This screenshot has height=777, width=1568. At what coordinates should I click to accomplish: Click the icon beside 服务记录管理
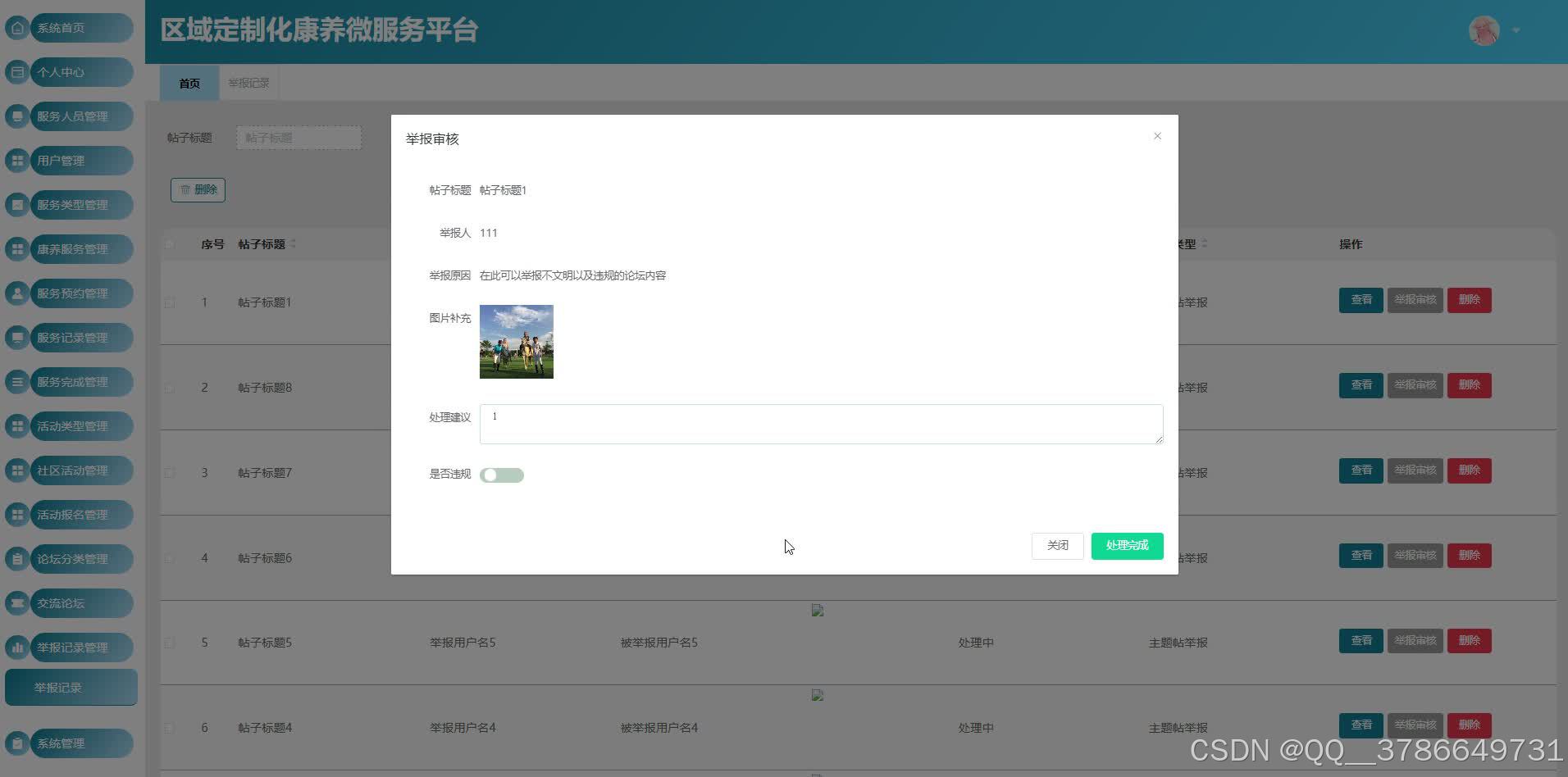17,338
